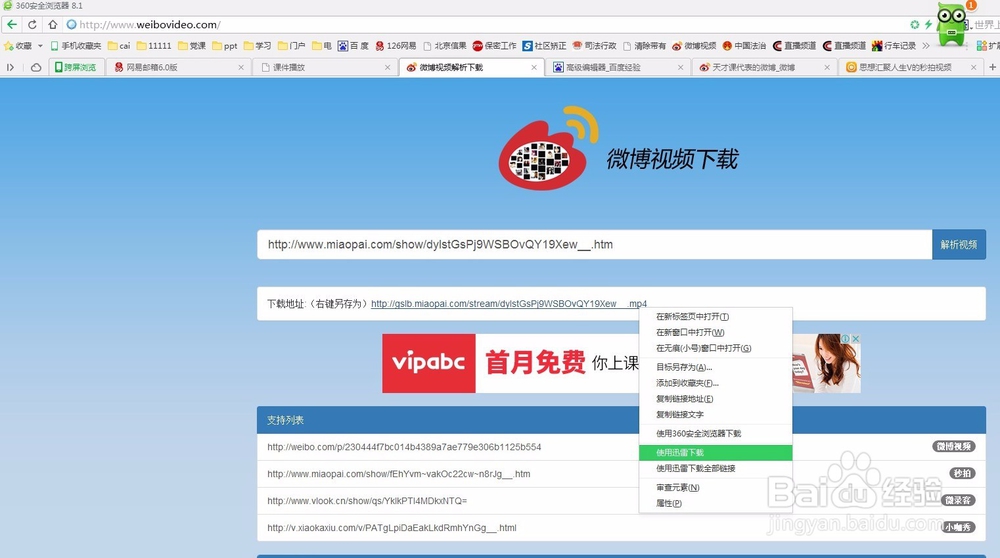
Task: Switch to the 网易邮箱6.0版 tab
Action: (178, 67)
